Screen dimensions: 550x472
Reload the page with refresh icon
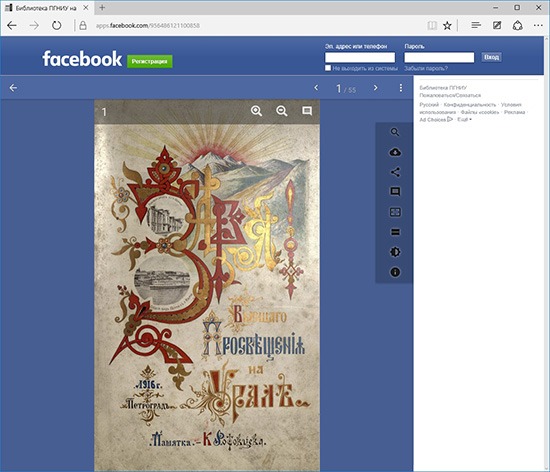point(56,25)
